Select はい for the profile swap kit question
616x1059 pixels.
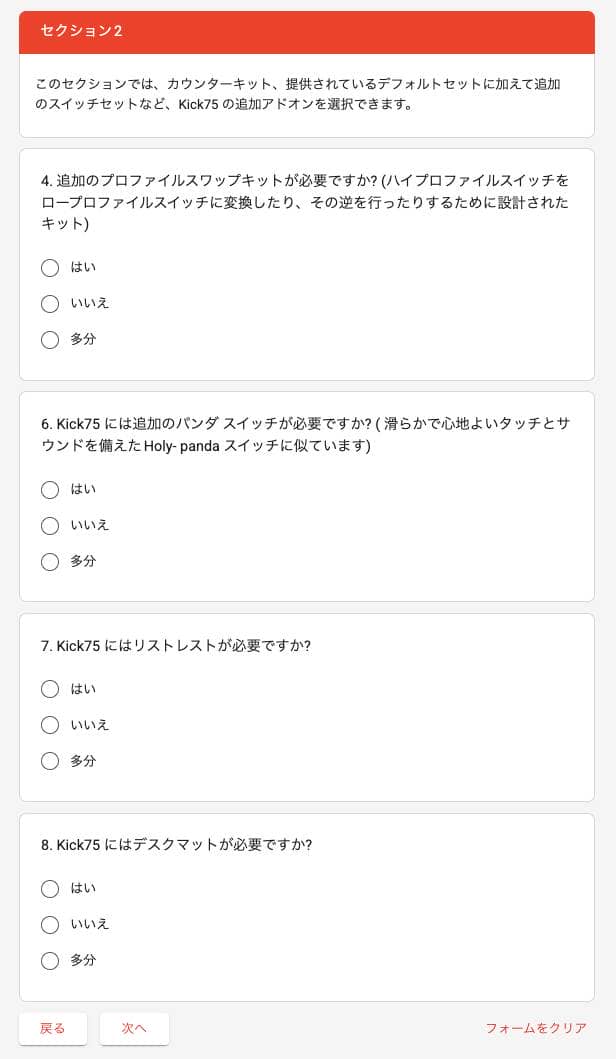click(x=50, y=268)
